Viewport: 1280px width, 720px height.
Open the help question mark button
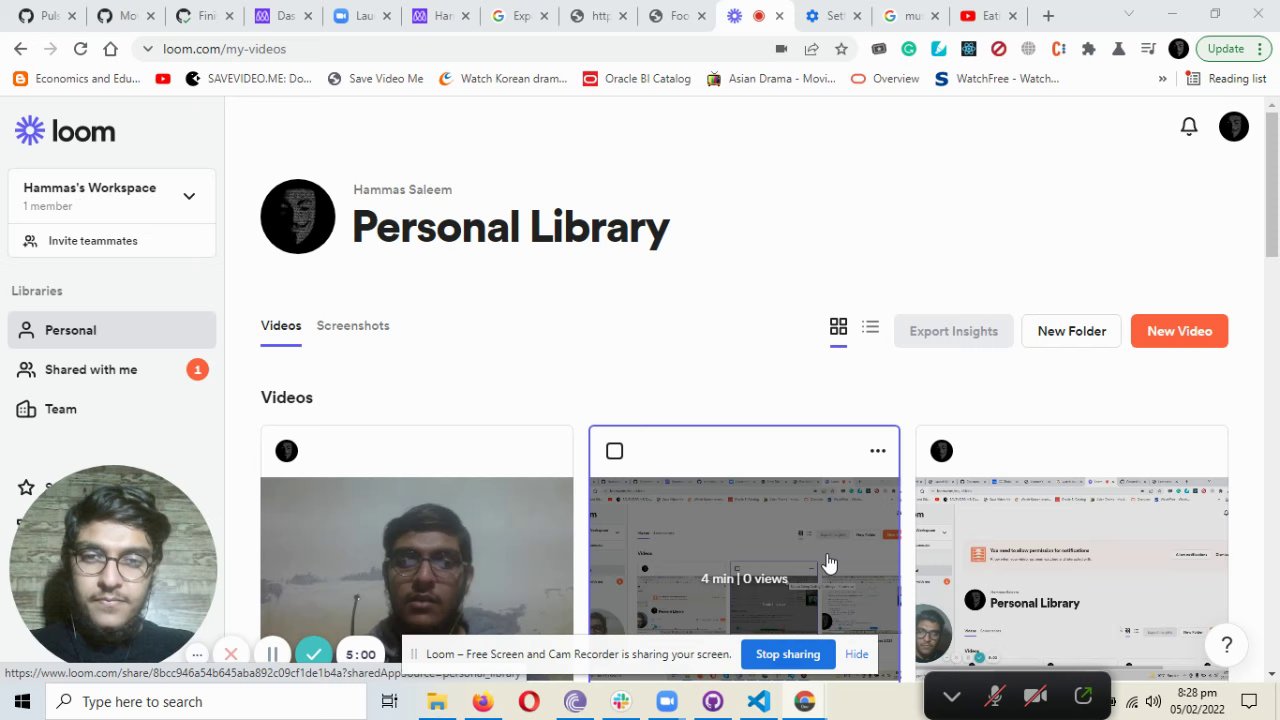coord(1227,645)
